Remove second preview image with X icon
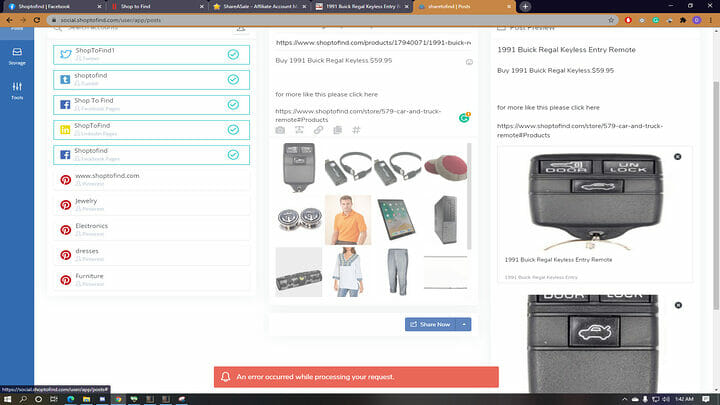The image size is (720, 405). click(678, 305)
